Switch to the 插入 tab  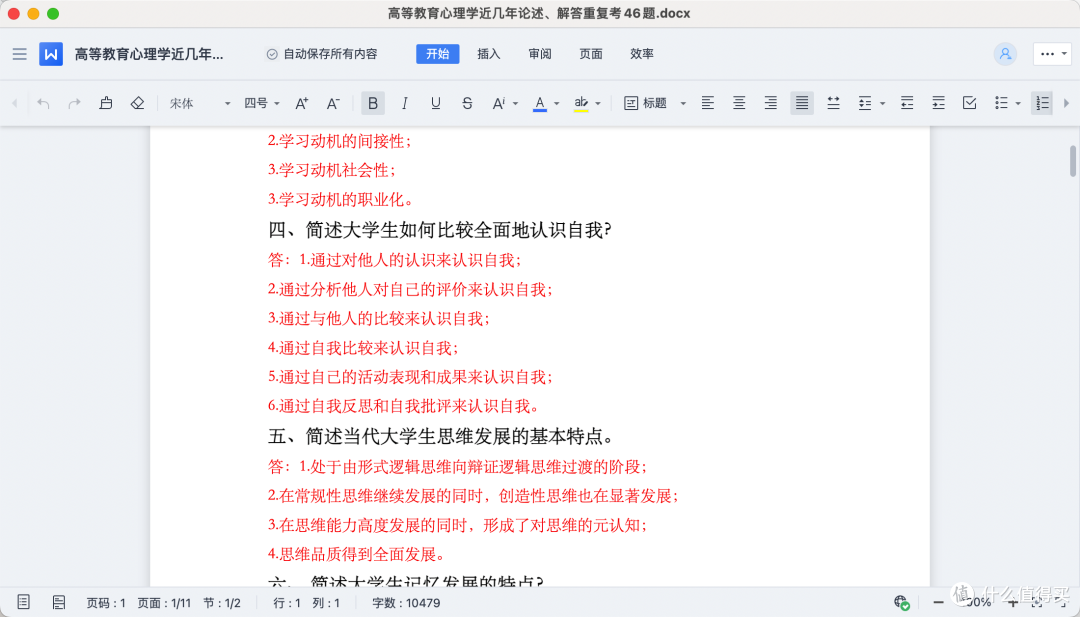coord(488,54)
